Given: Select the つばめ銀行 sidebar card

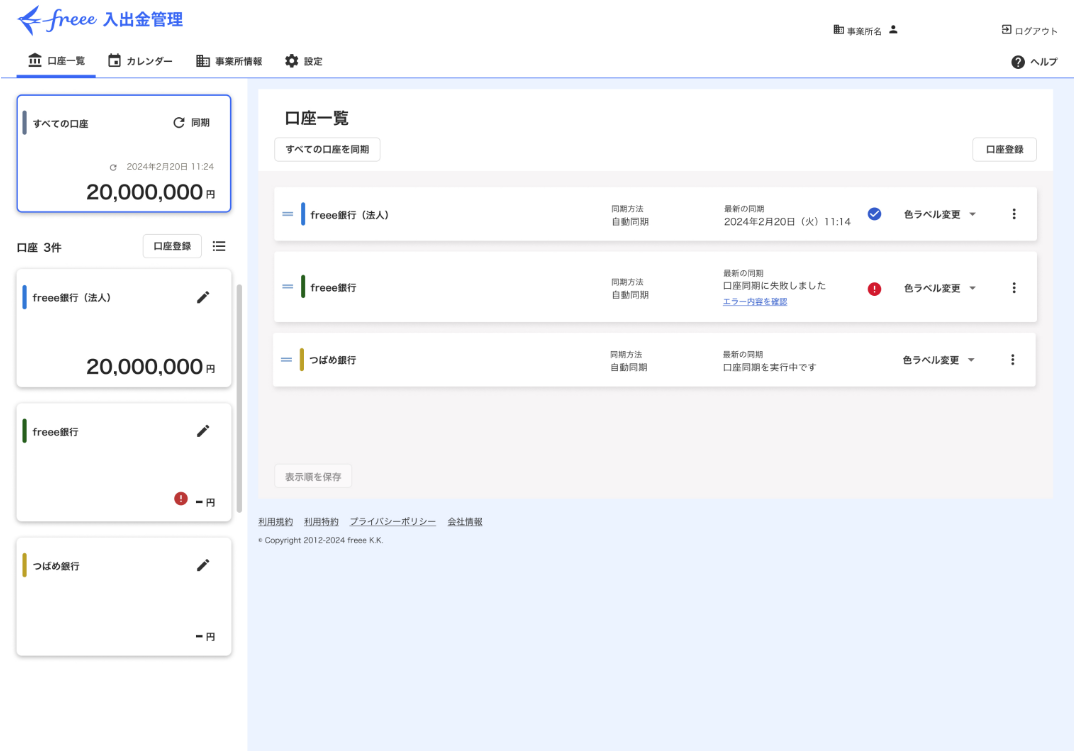Looking at the screenshot, I should 124,597.
